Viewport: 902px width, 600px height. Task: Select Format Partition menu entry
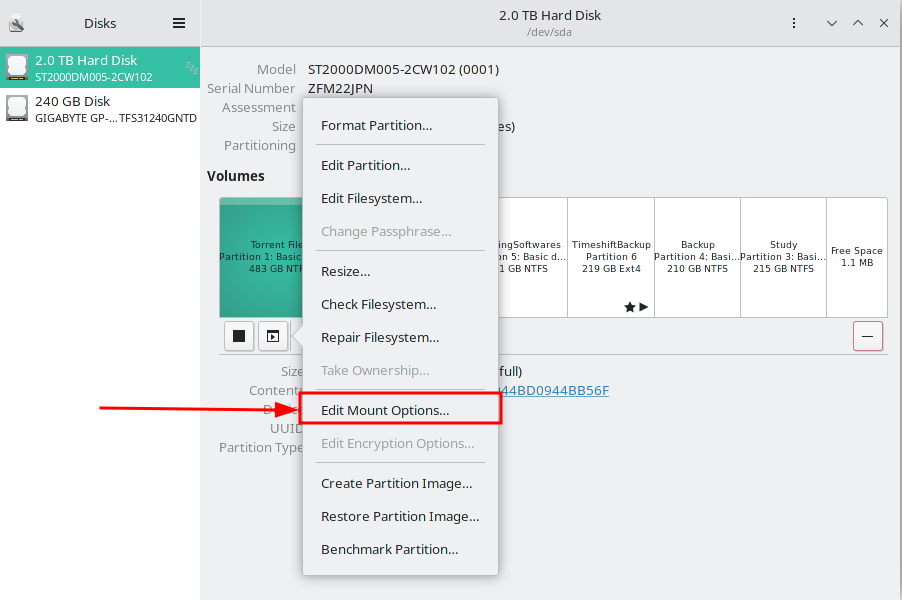click(376, 125)
